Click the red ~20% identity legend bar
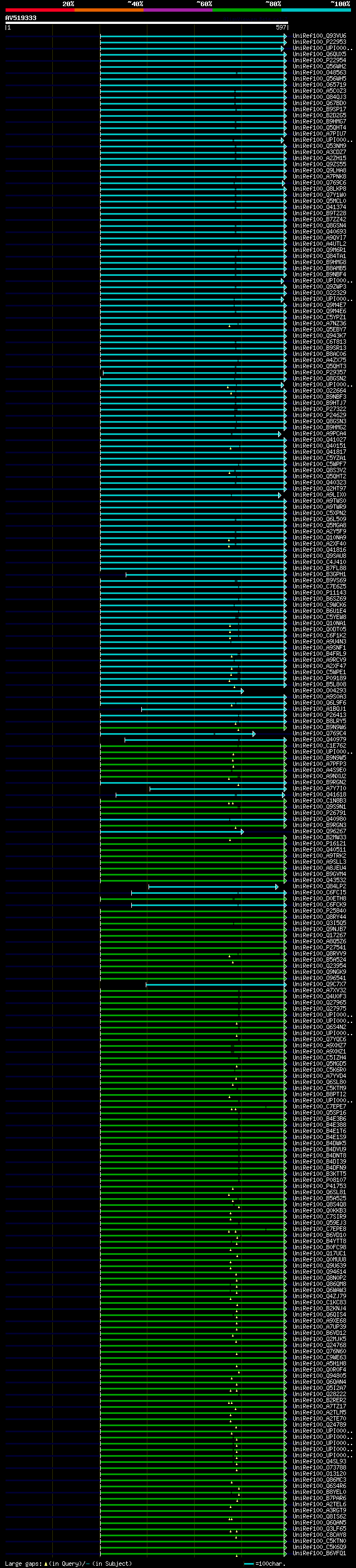 click(39, 10)
